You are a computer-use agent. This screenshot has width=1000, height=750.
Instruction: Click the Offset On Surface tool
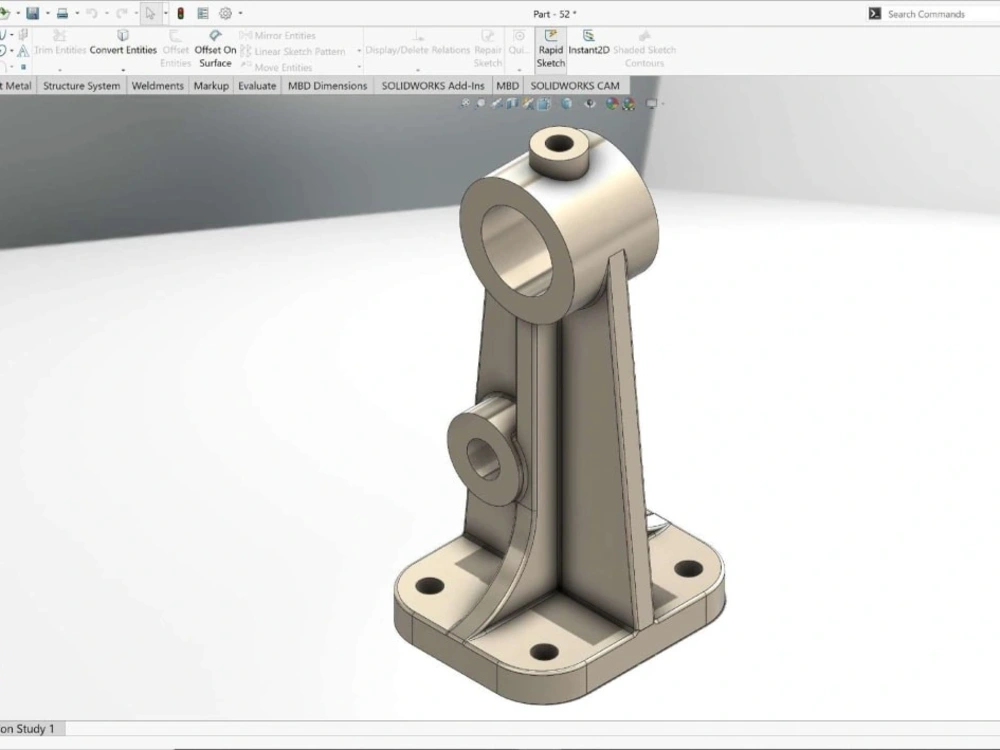click(x=216, y=49)
